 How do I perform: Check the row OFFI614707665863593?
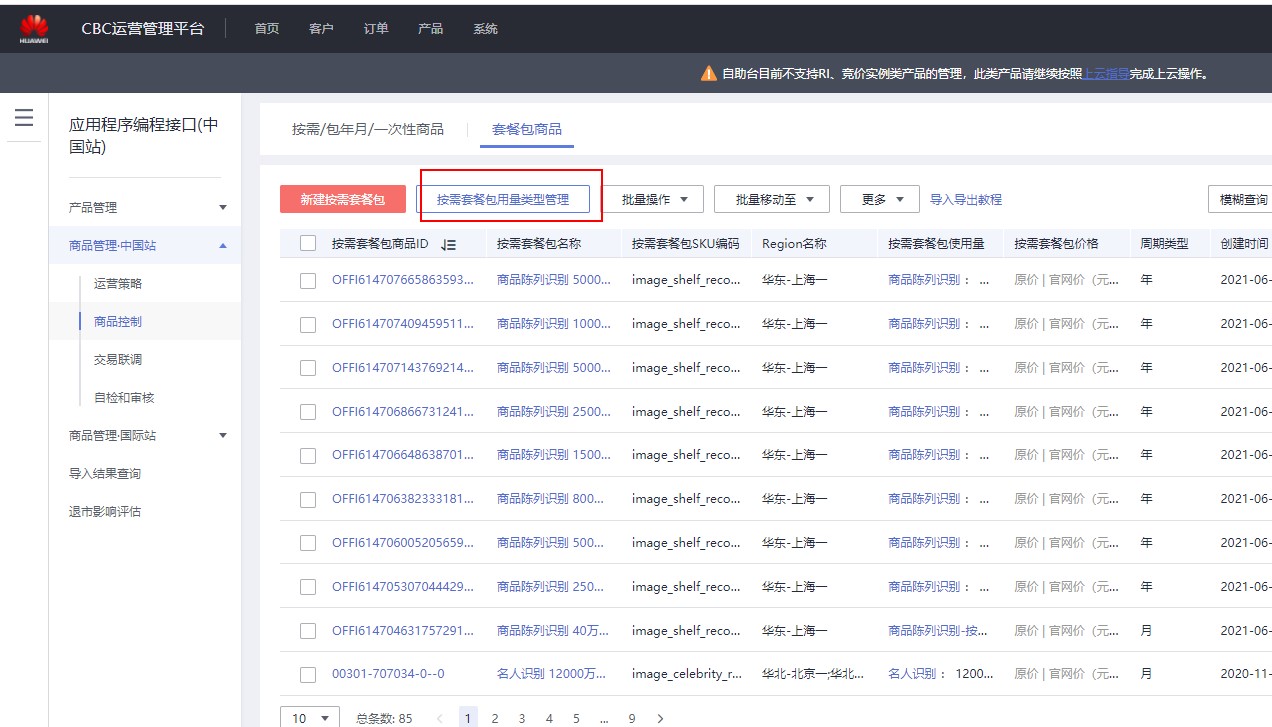pyautogui.click(x=308, y=281)
